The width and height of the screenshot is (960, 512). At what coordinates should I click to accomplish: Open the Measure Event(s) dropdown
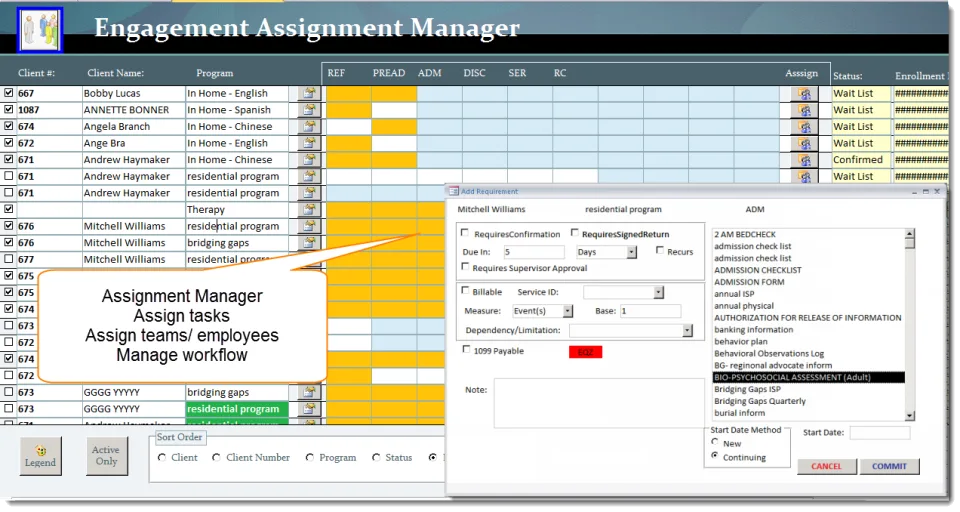pyautogui.click(x=568, y=311)
